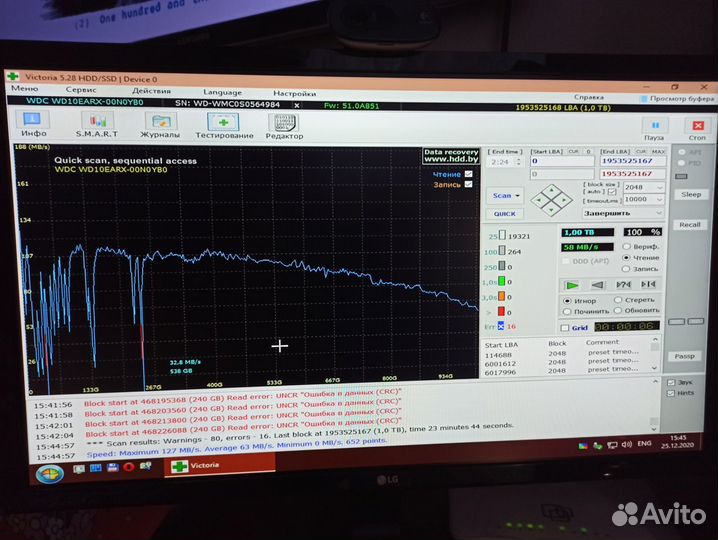This screenshot has height=540, width=718.
Task: Open the Настройки menu
Action: click(x=295, y=93)
